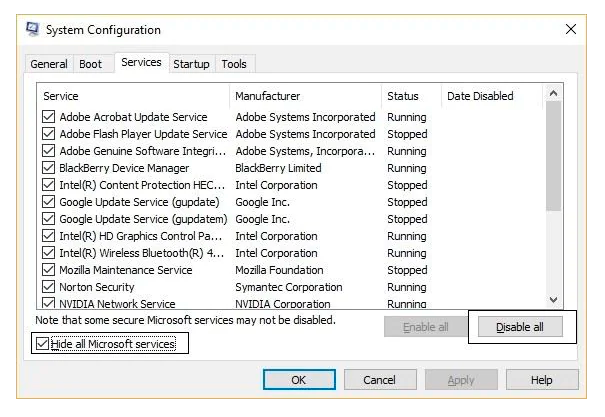This screenshot has width=605, height=417.
Task: Switch to the Startup tab
Action: [191, 64]
